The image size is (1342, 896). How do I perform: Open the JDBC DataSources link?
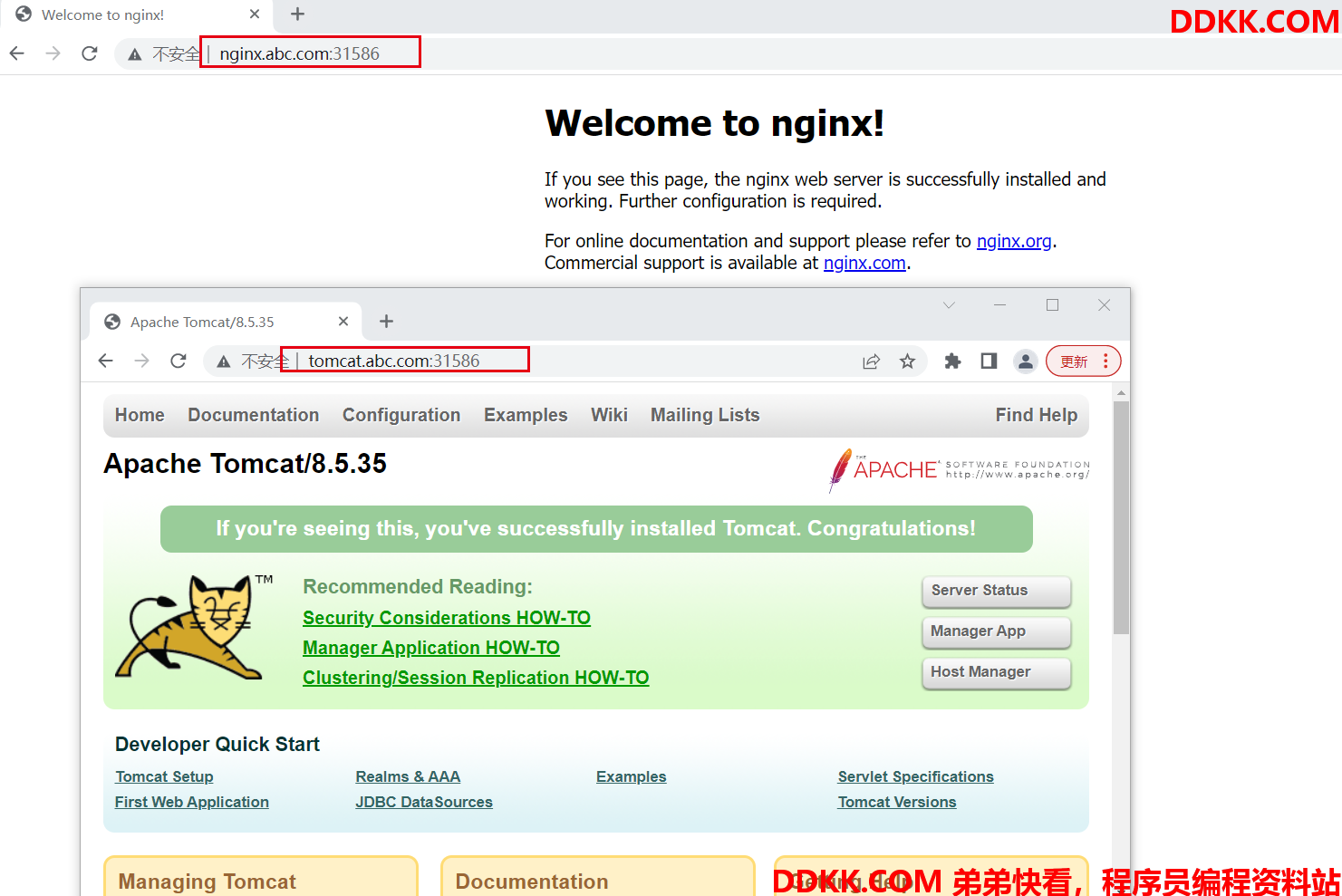[424, 802]
